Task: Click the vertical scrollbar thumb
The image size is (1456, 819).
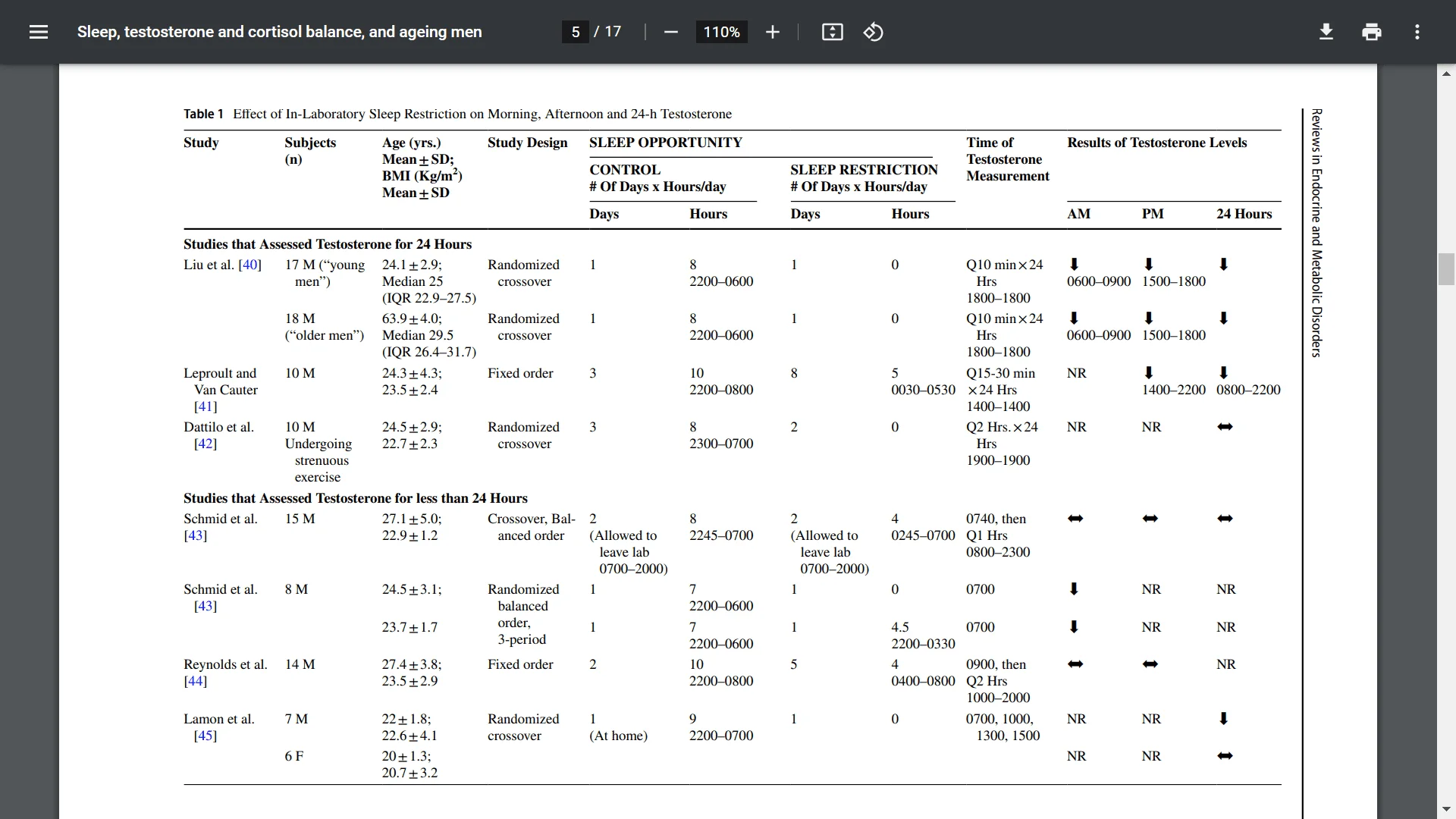Action: click(x=1446, y=268)
